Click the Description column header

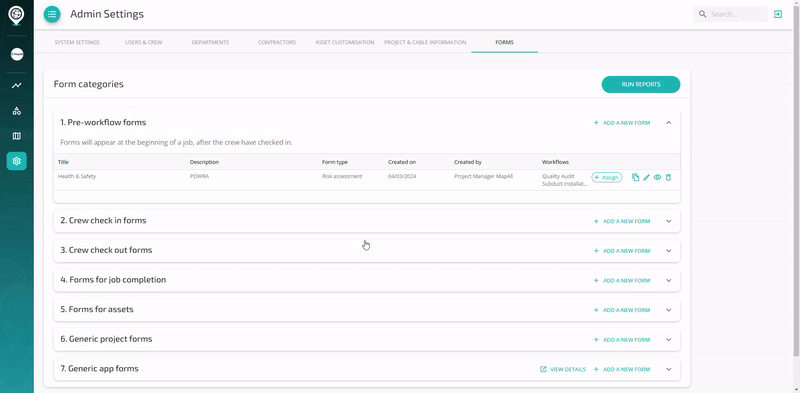click(x=204, y=162)
